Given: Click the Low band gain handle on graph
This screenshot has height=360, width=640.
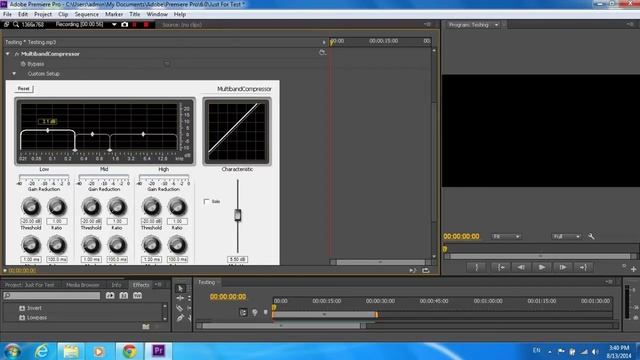Looking at the screenshot, I should pos(48,130).
